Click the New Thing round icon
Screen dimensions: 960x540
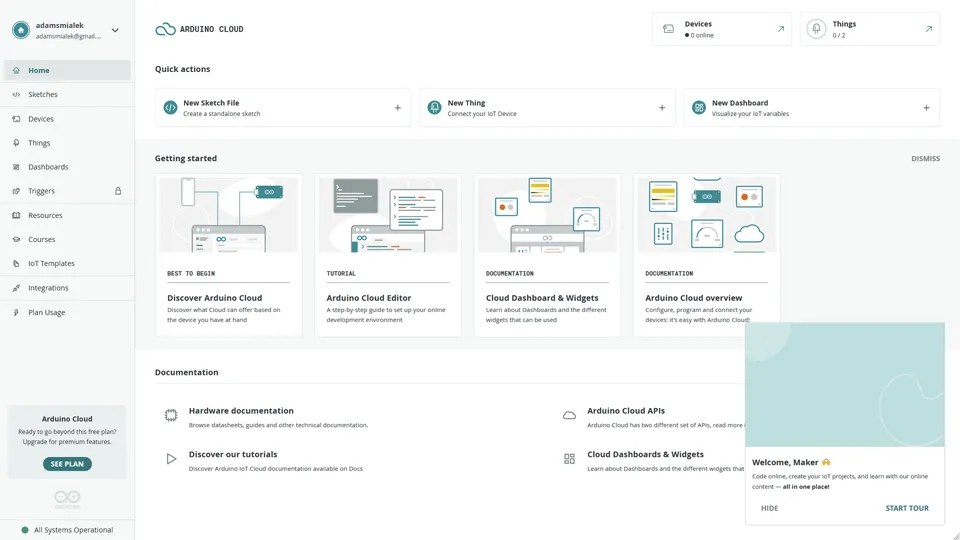[x=434, y=108]
